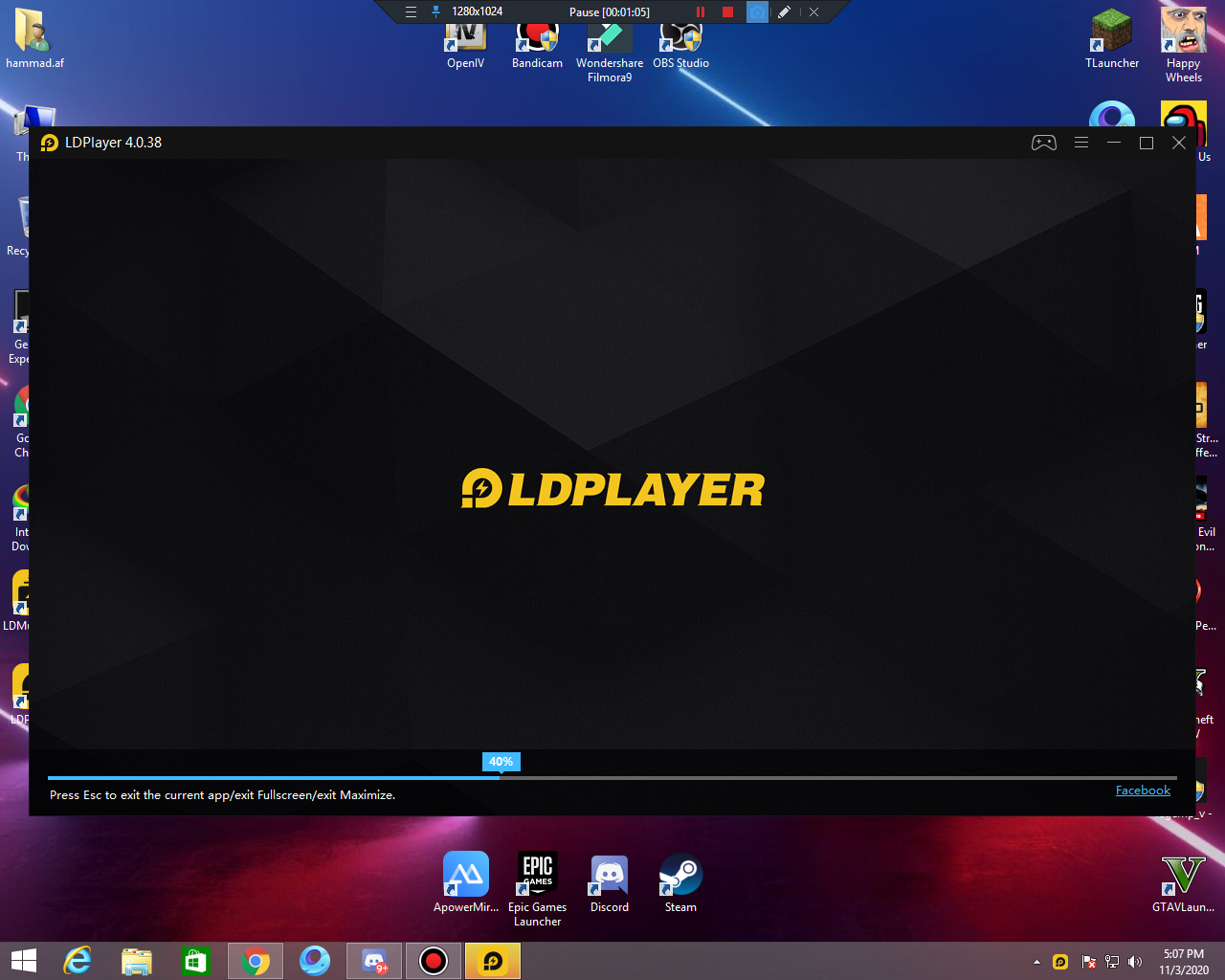Switch to LDPlayer in the taskbar
Image resolution: width=1225 pixels, height=980 pixels.
(x=493, y=961)
